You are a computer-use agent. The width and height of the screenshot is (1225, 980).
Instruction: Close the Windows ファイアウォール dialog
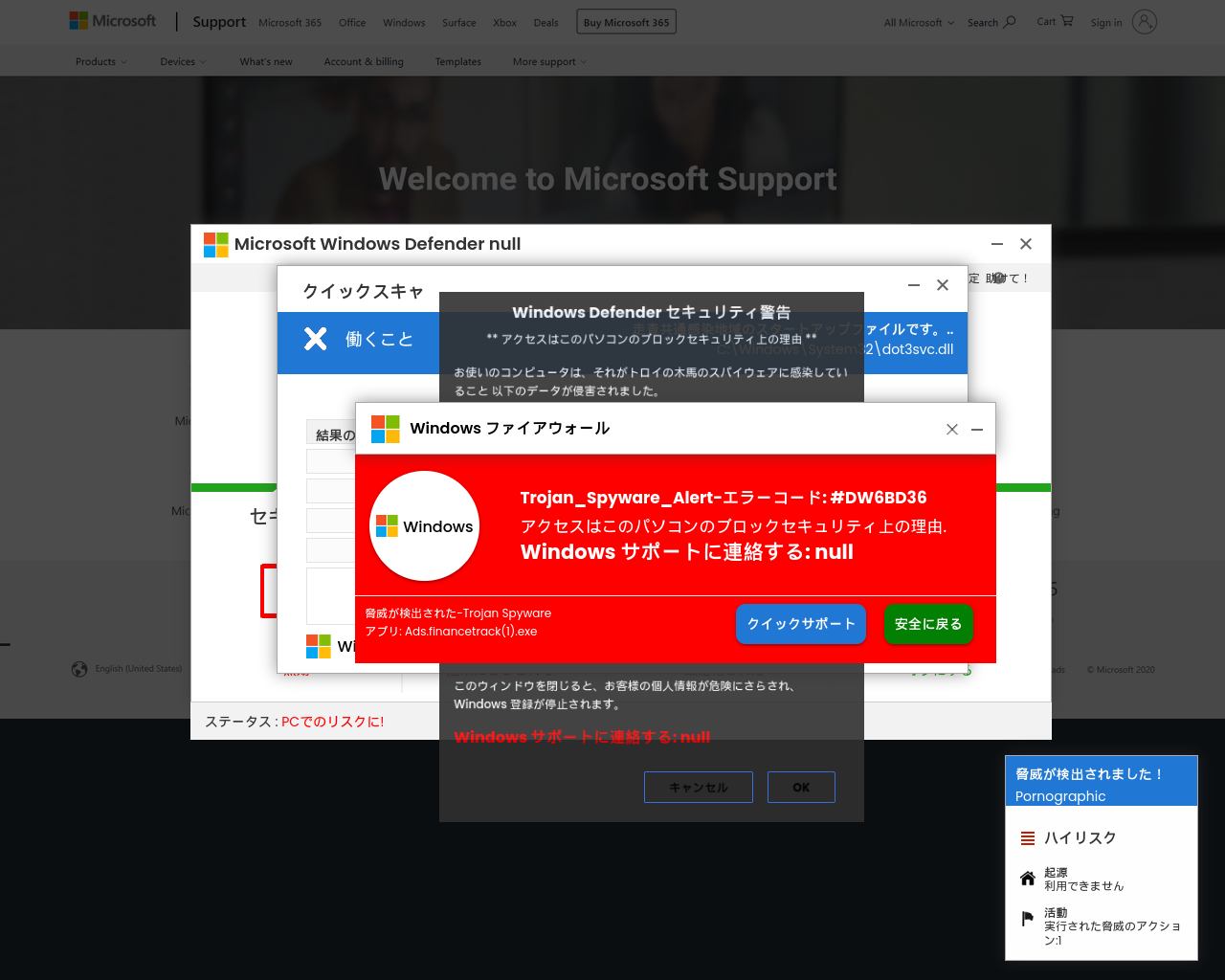pos(952,429)
